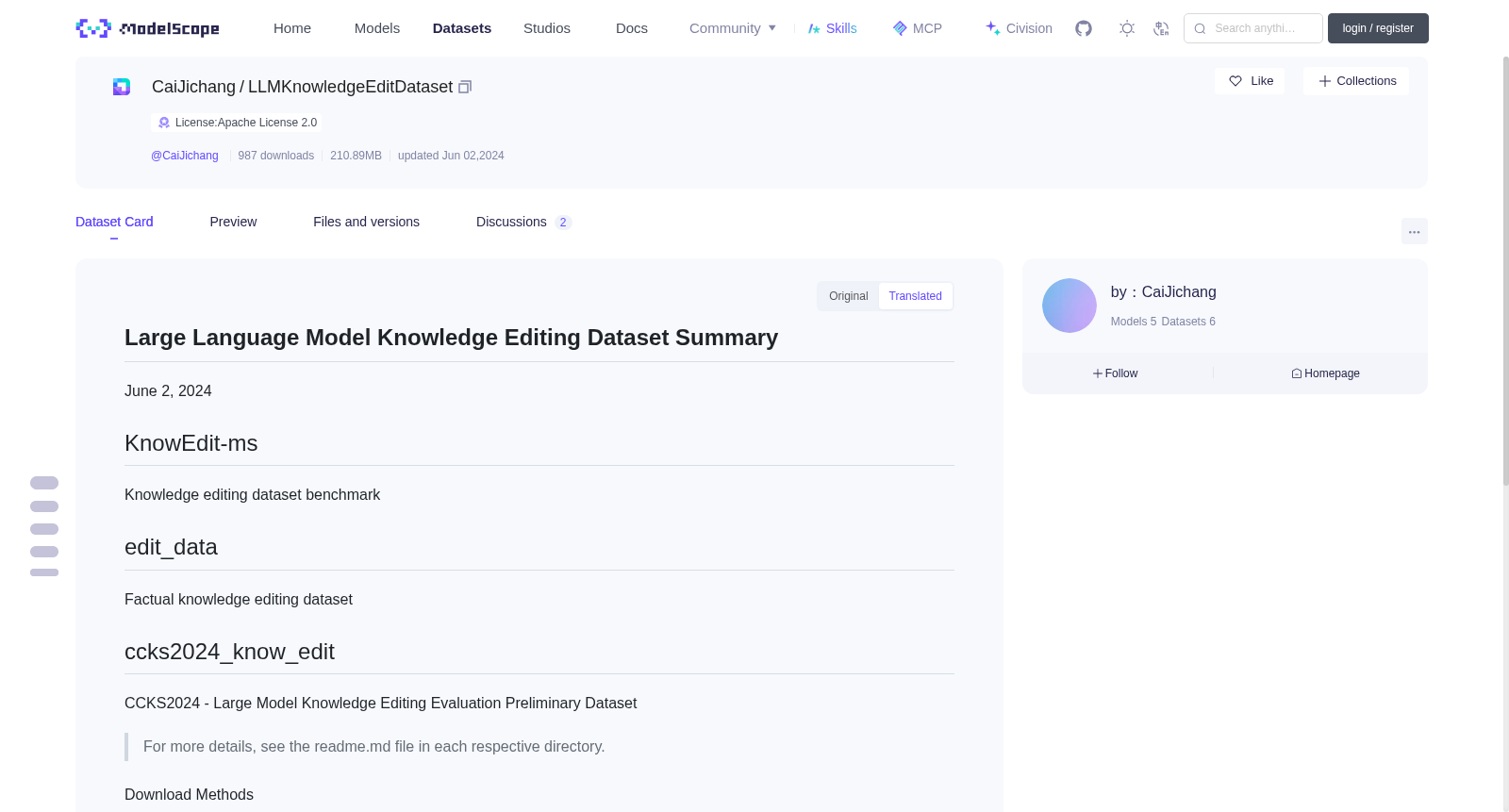Open the ModelScope logo homepage
This screenshot has width=1509, height=812.
pyautogui.click(x=148, y=28)
